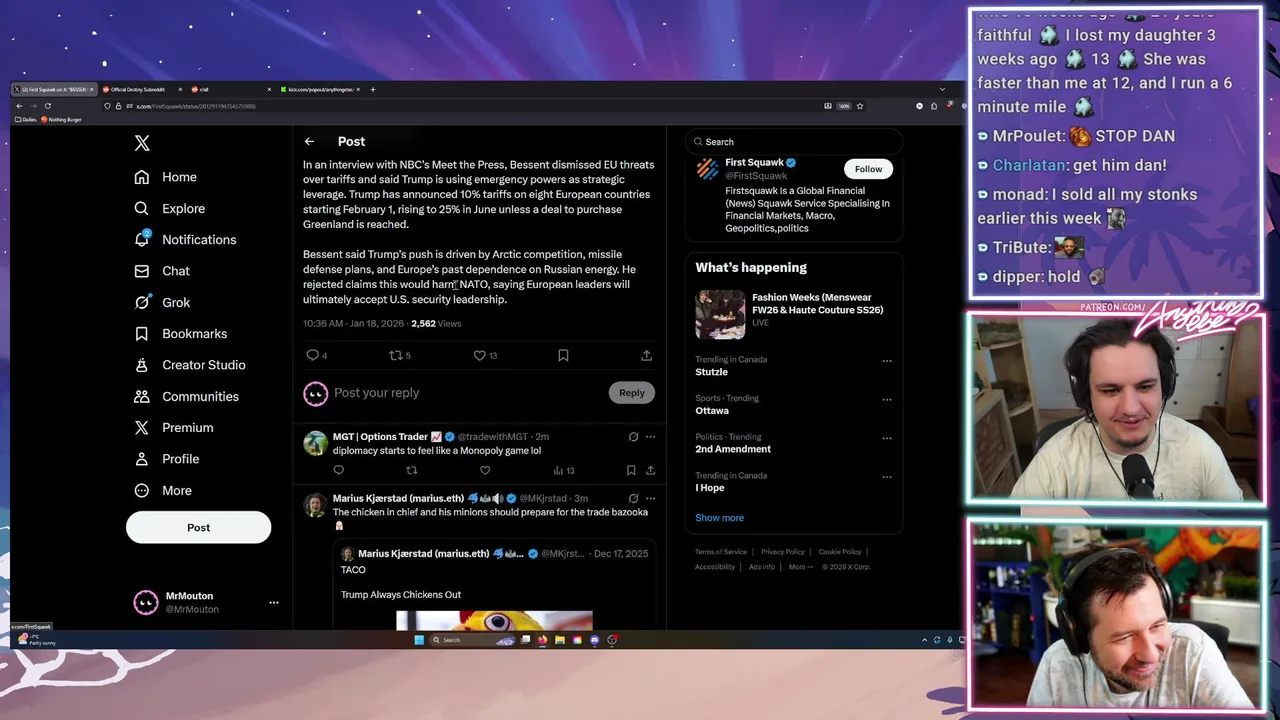Open Grok icon on MGT reply
Viewport: 1280px width, 720px height.
[x=633, y=437]
